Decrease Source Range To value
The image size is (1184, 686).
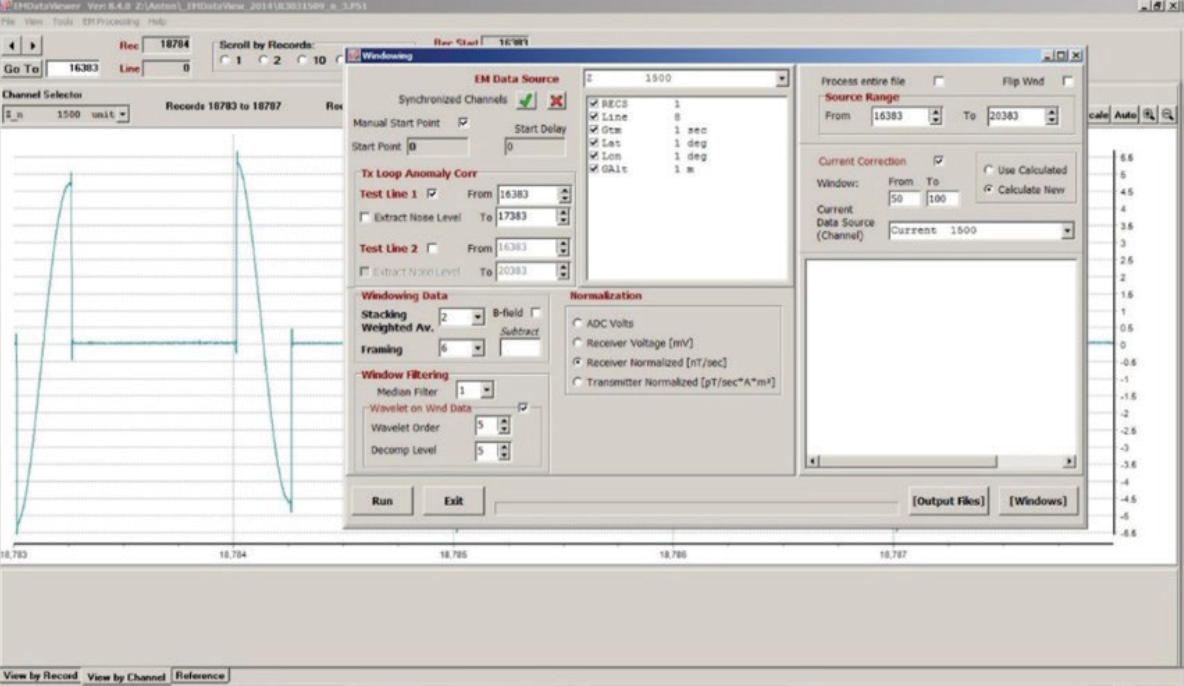pyautogui.click(x=1051, y=119)
